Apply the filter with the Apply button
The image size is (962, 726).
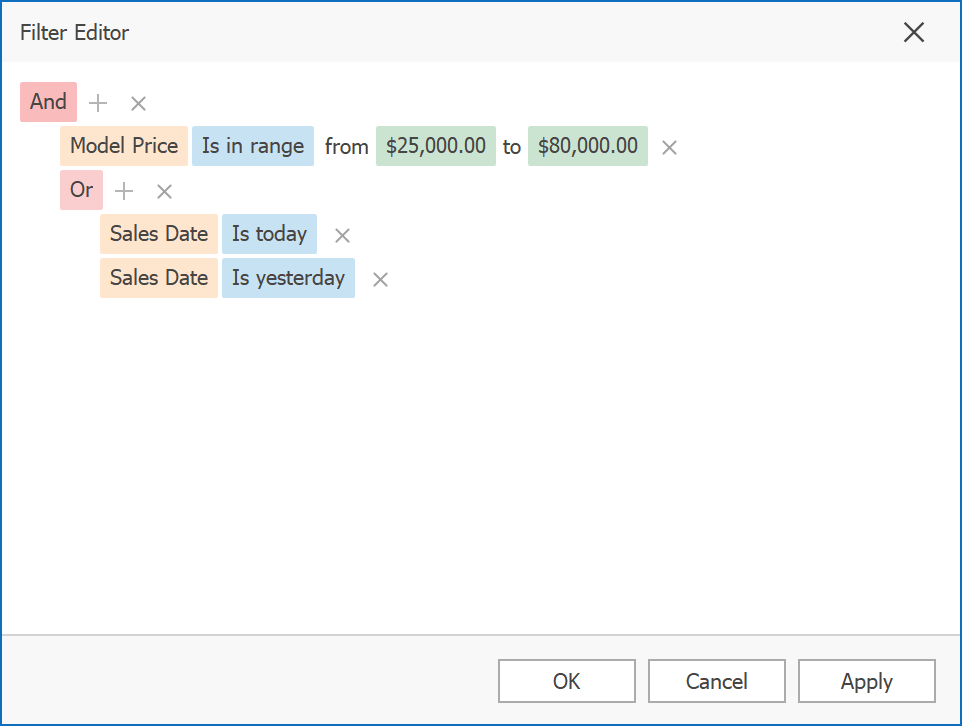[x=866, y=681]
